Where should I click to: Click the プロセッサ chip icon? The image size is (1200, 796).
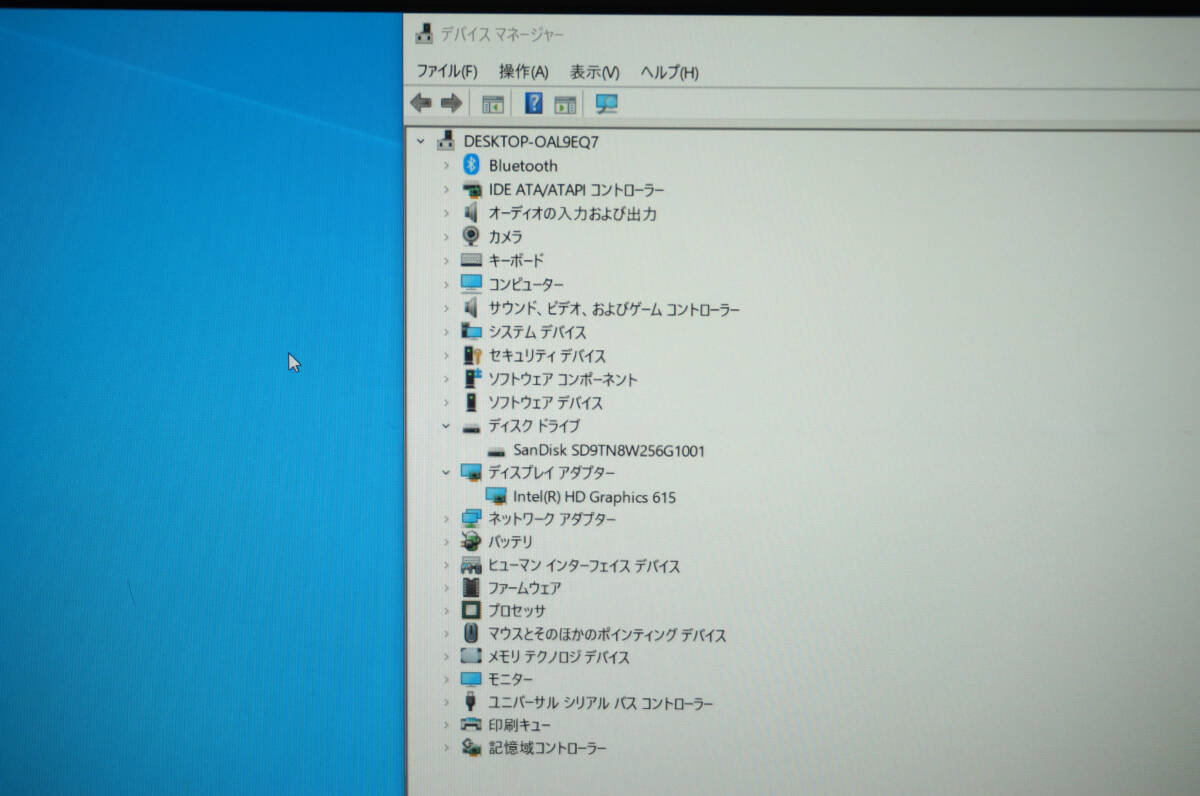click(471, 610)
